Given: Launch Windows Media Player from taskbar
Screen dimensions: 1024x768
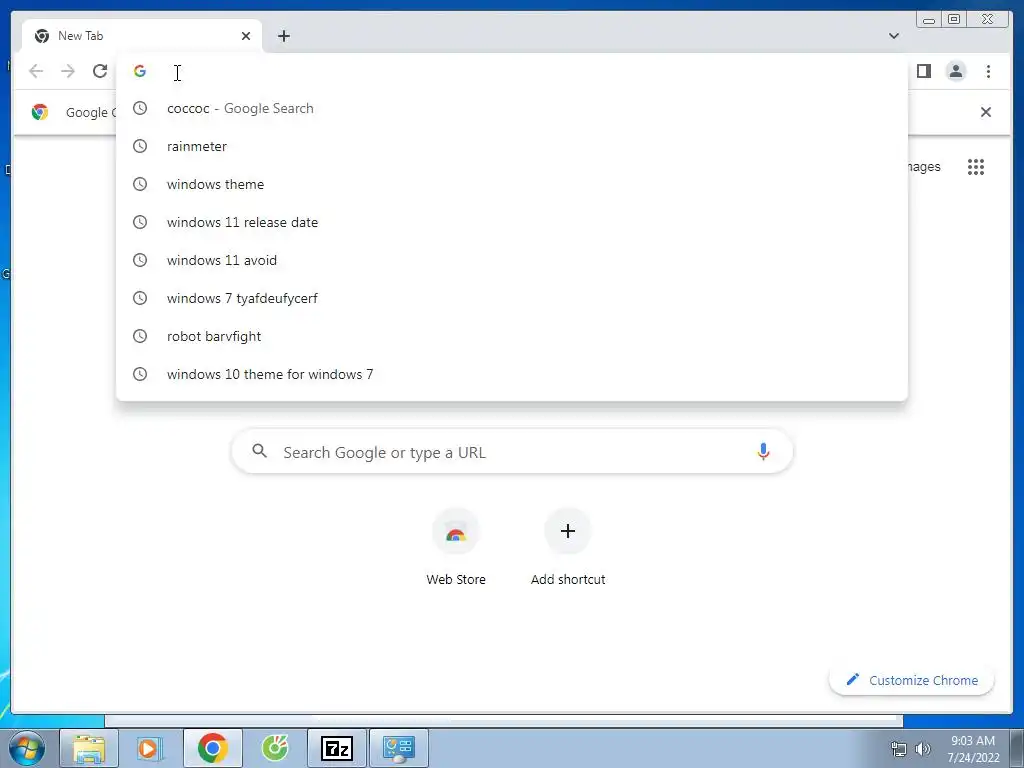Looking at the screenshot, I should click(x=148, y=748).
